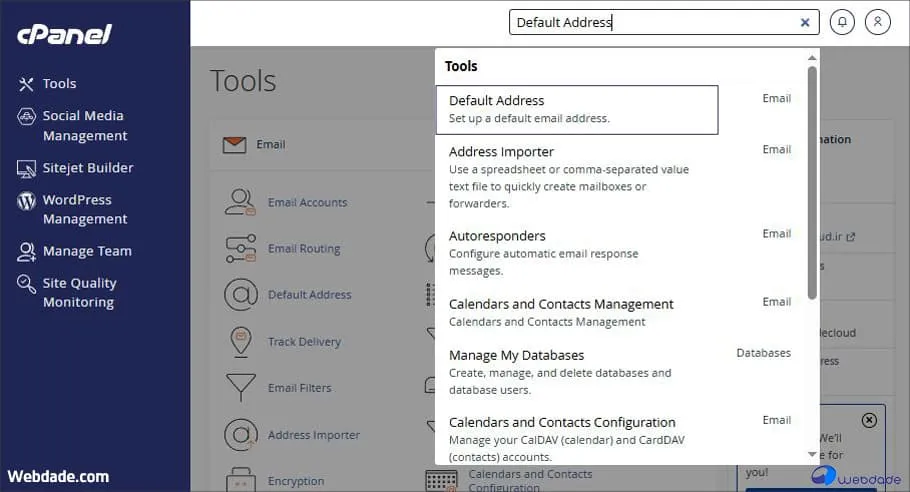The height and width of the screenshot is (492, 910).
Task: Select Default Address search result
Action: [x=577, y=110]
